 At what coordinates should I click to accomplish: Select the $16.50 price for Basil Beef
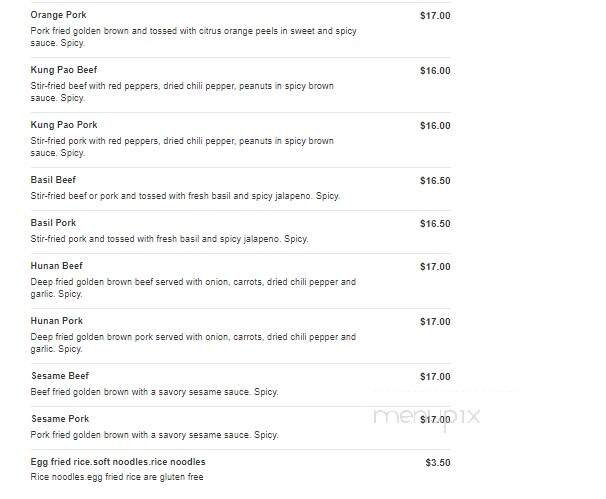[x=435, y=181]
